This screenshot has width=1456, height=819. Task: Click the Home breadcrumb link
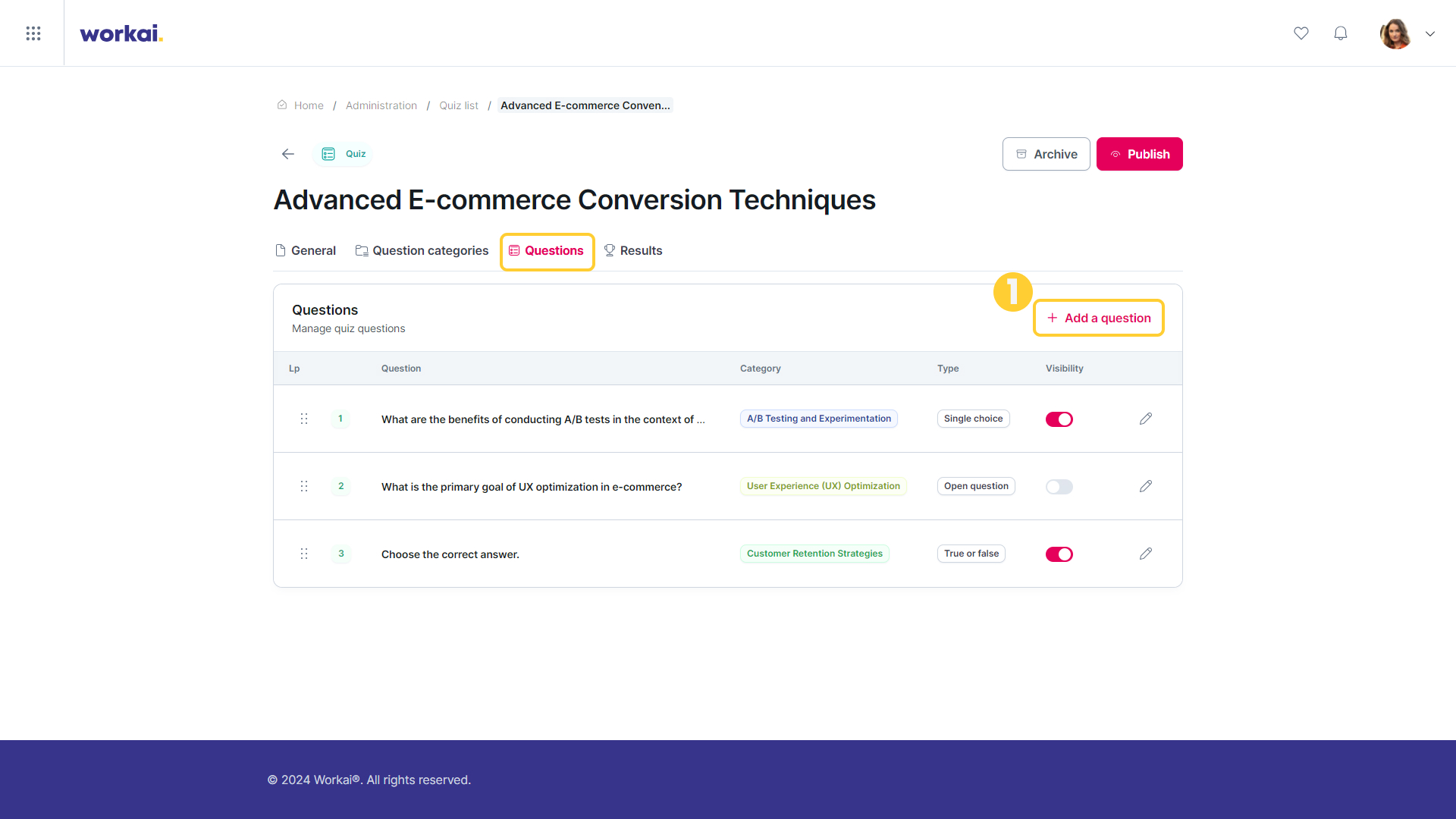pyautogui.click(x=309, y=105)
